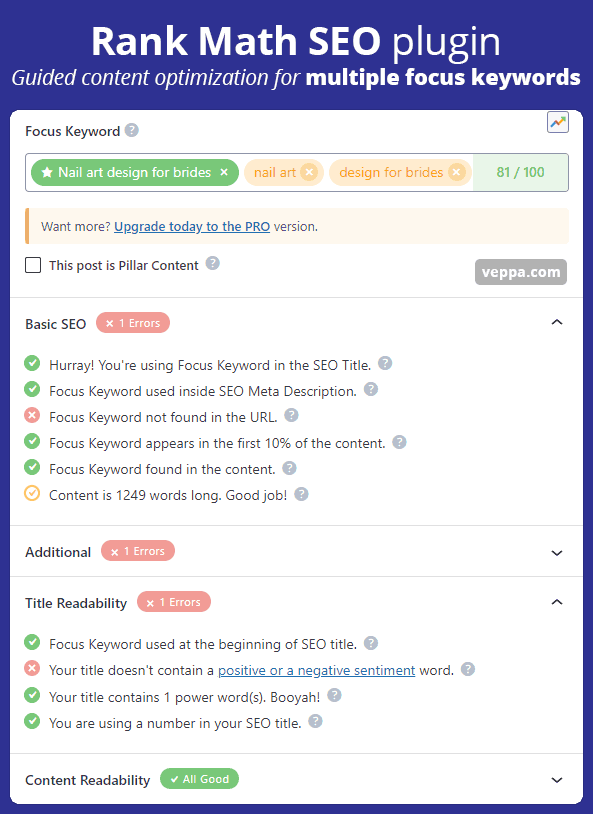Viewport: 593px width, 814px height.
Task: Show help for sentiment word warning
Action: point(468,669)
